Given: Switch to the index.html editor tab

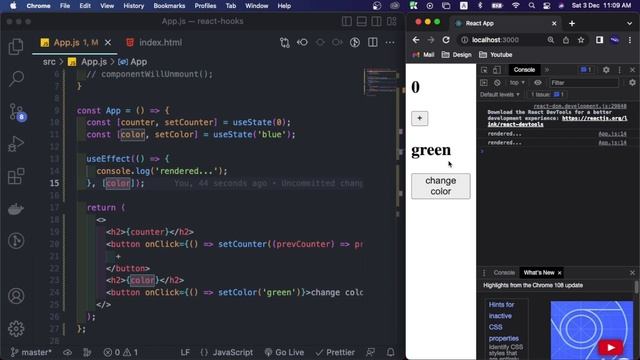Looking at the screenshot, I should 154,42.
